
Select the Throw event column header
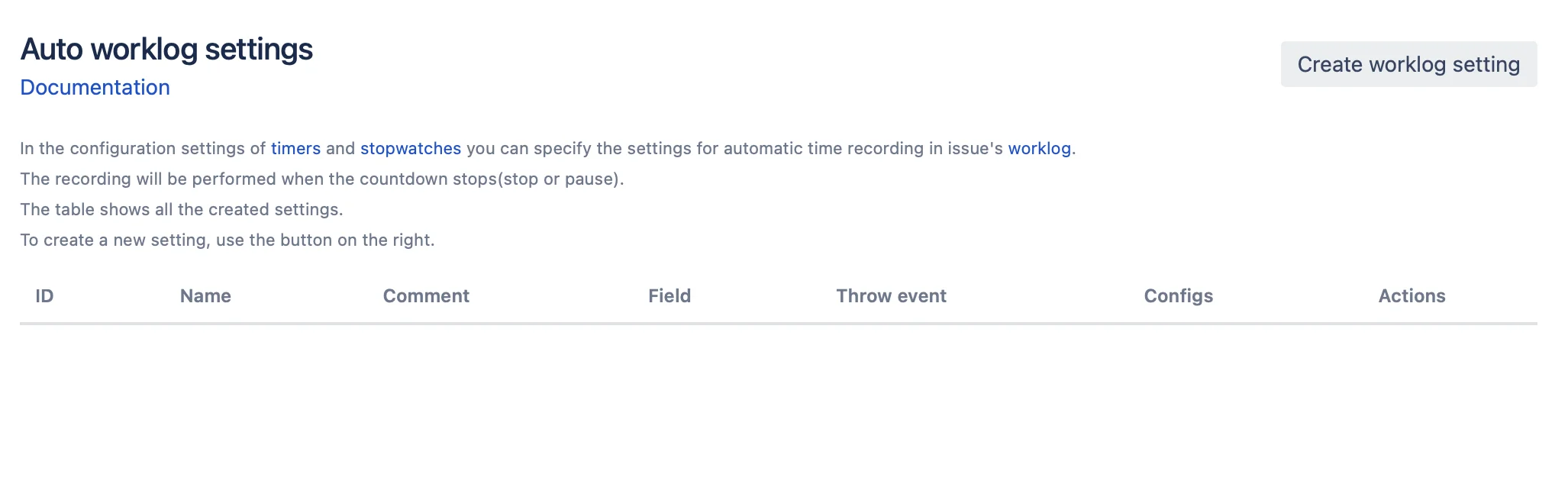click(891, 296)
